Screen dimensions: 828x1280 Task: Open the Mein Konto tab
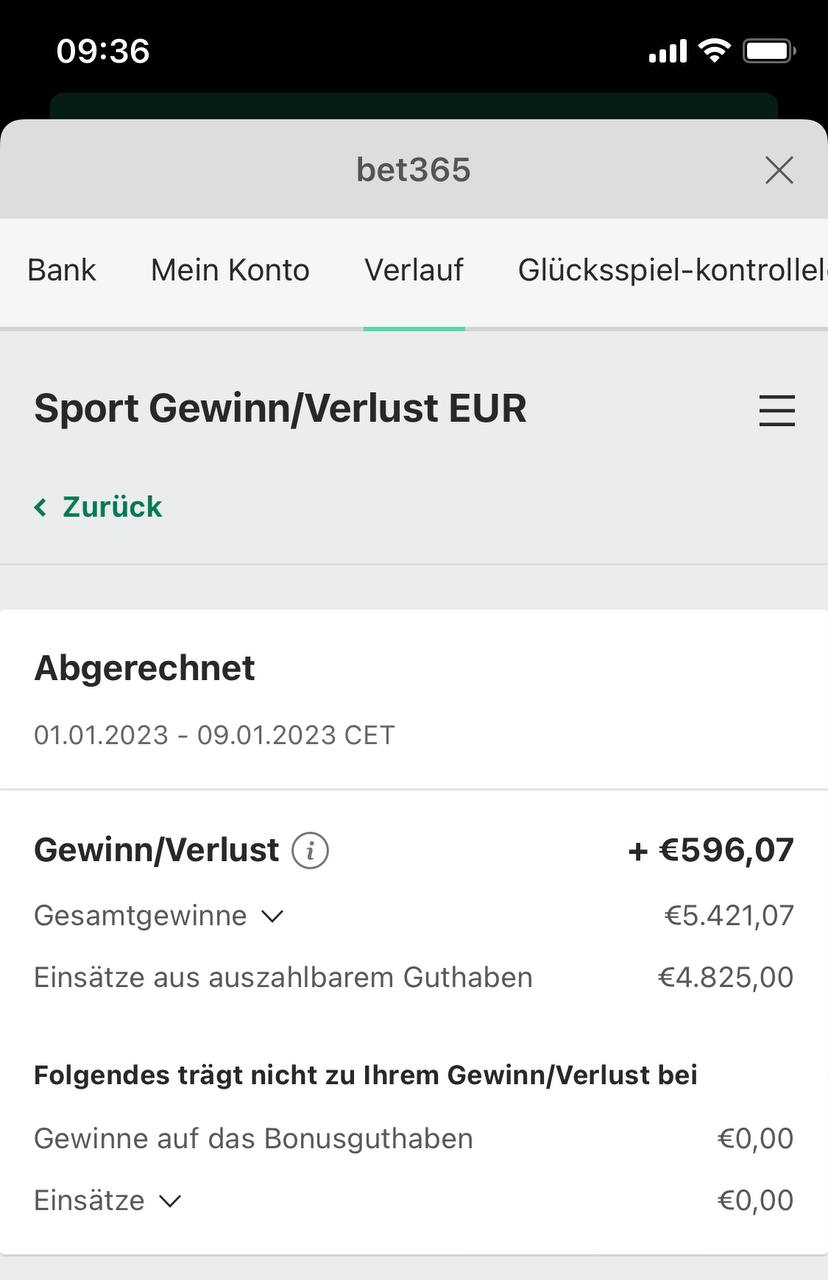tap(230, 270)
